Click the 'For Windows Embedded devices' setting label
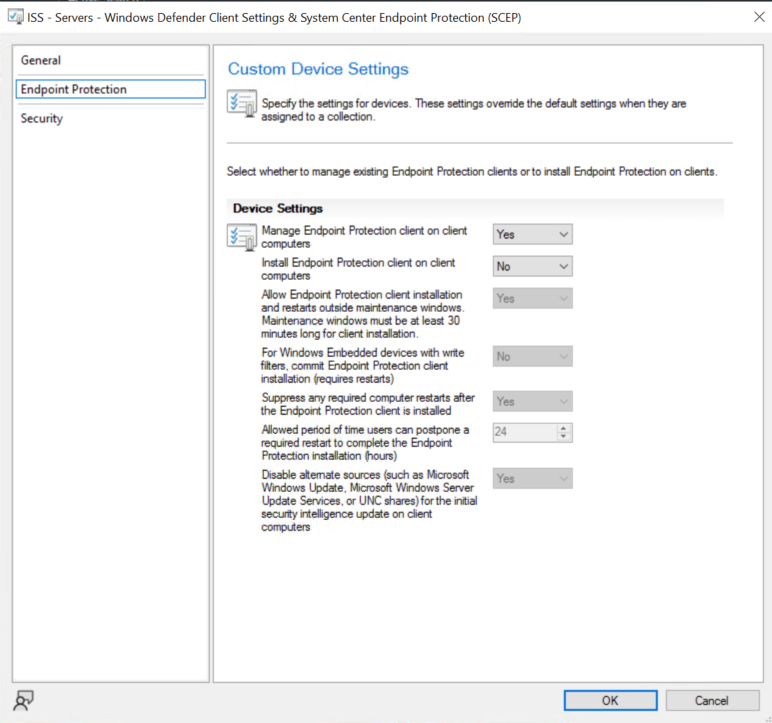The image size is (772, 723). [362, 366]
